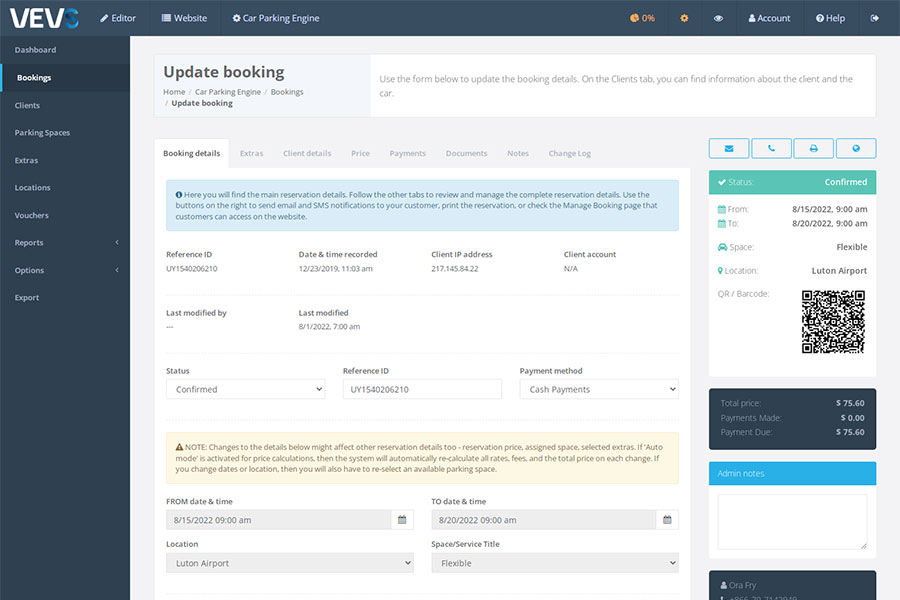
Task: Open the Location dropdown
Action: tap(290, 563)
